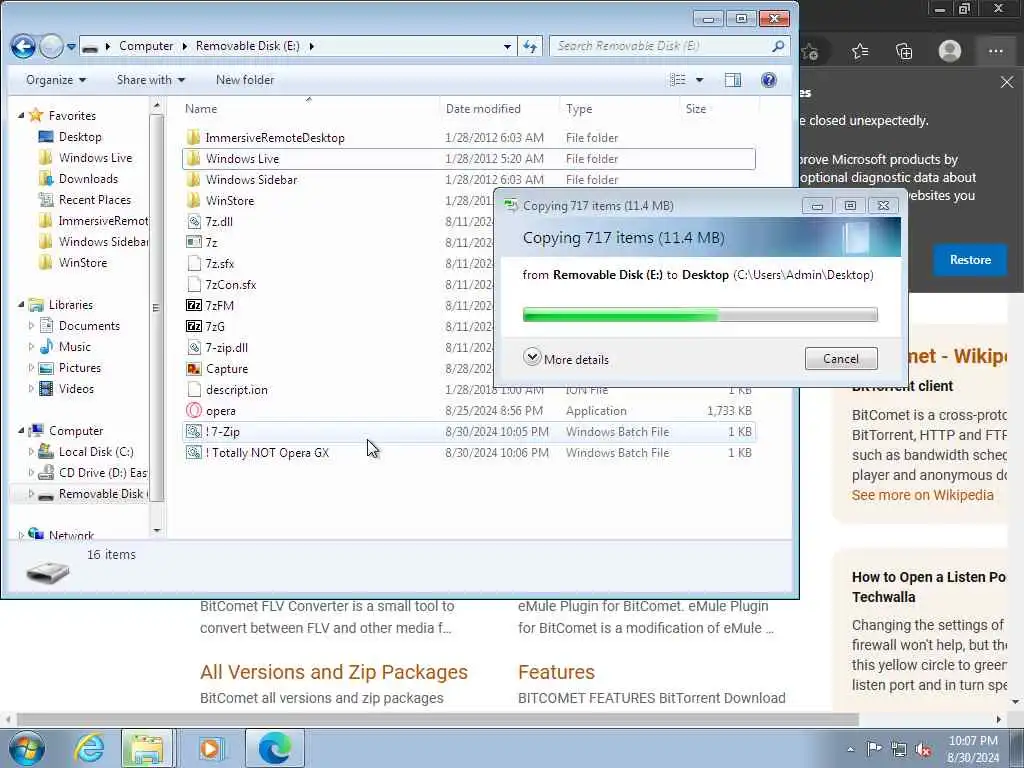Open the Windows Start menu orb
The height and width of the screenshot is (768, 1024).
[26, 748]
